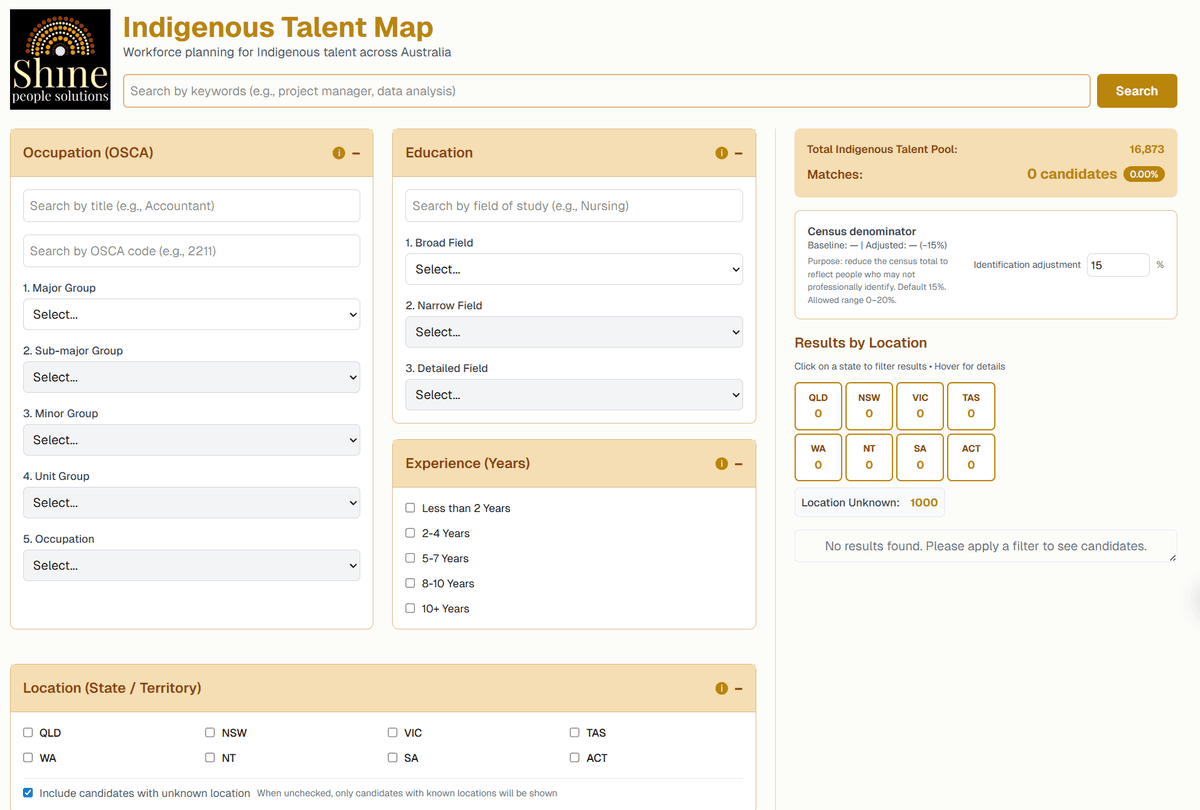Image resolution: width=1200 pixels, height=810 pixels.
Task: Open the Experience (Years) info tooltip
Action: (721, 463)
